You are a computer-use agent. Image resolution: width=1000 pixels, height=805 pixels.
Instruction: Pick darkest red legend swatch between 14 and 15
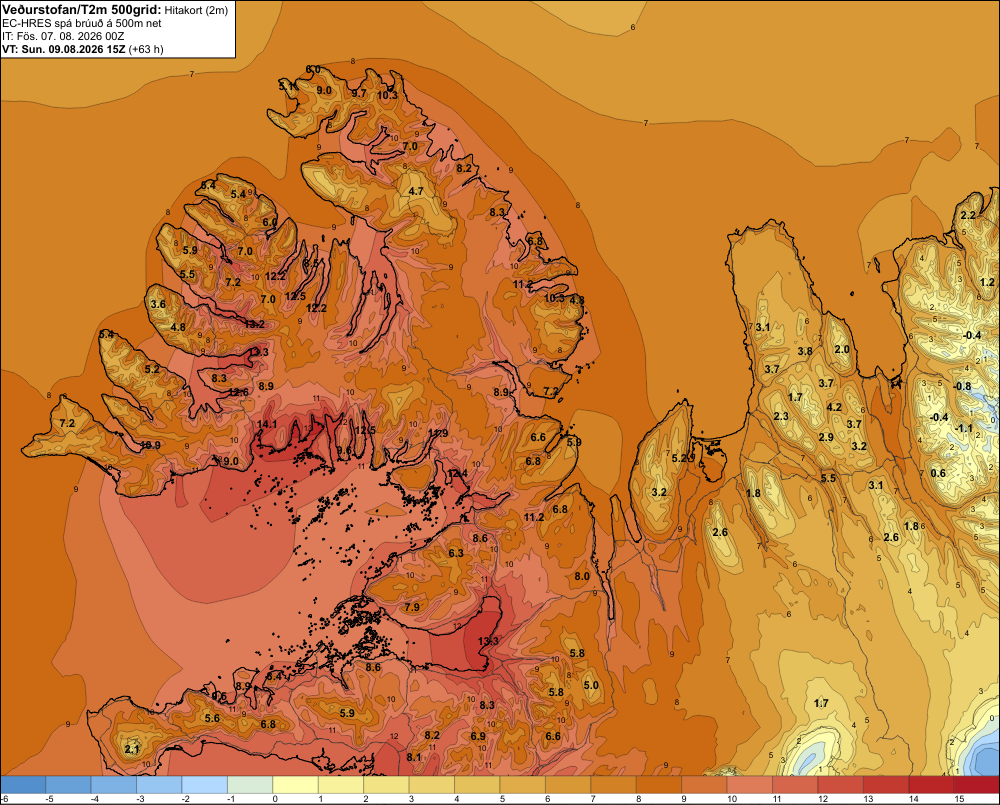(x=931, y=785)
